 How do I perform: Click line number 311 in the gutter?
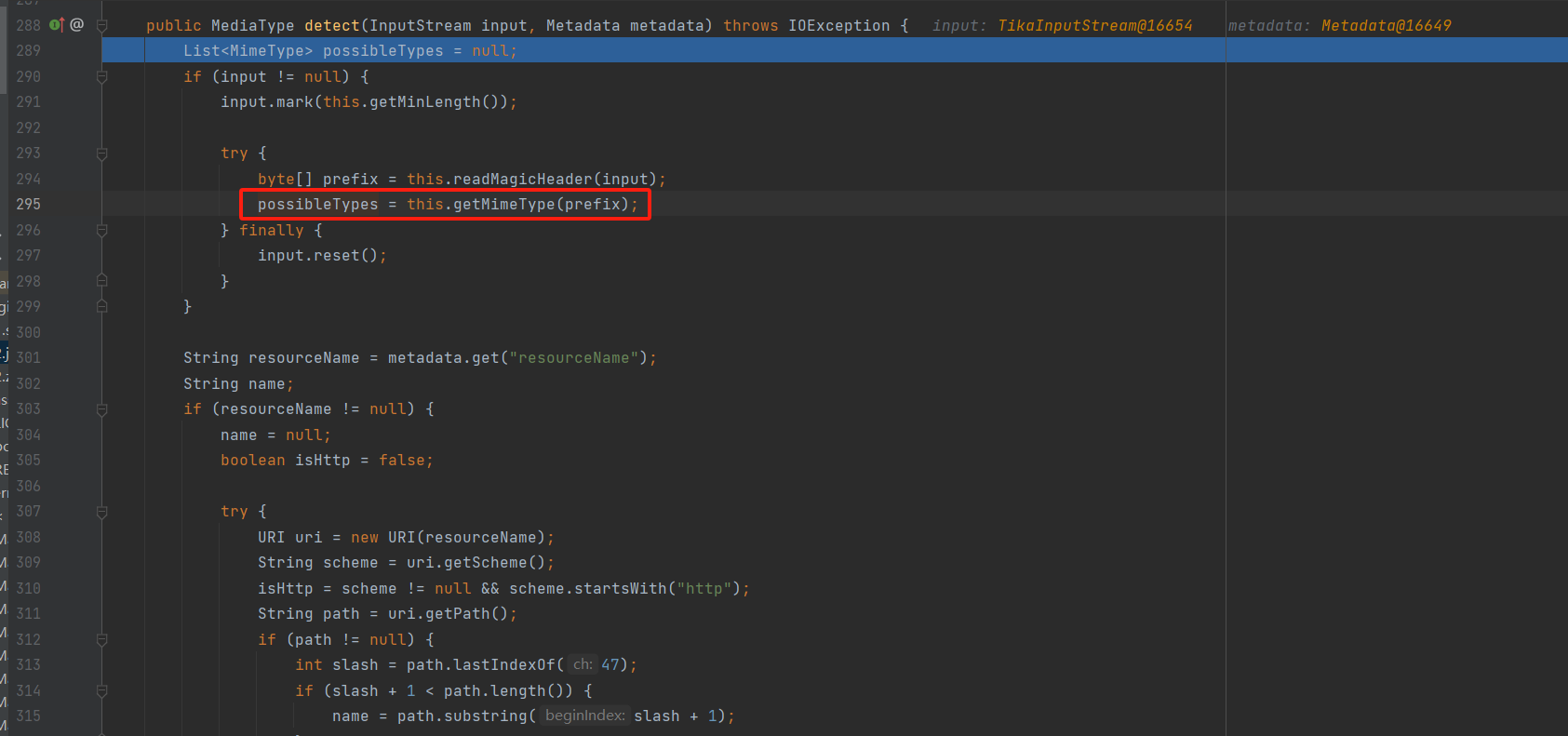click(28, 613)
